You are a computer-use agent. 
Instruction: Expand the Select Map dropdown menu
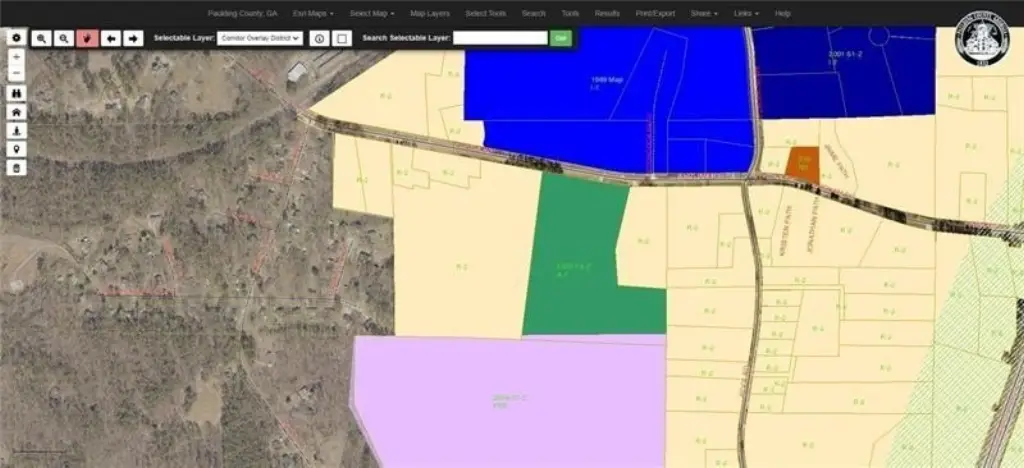pyautogui.click(x=371, y=13)
